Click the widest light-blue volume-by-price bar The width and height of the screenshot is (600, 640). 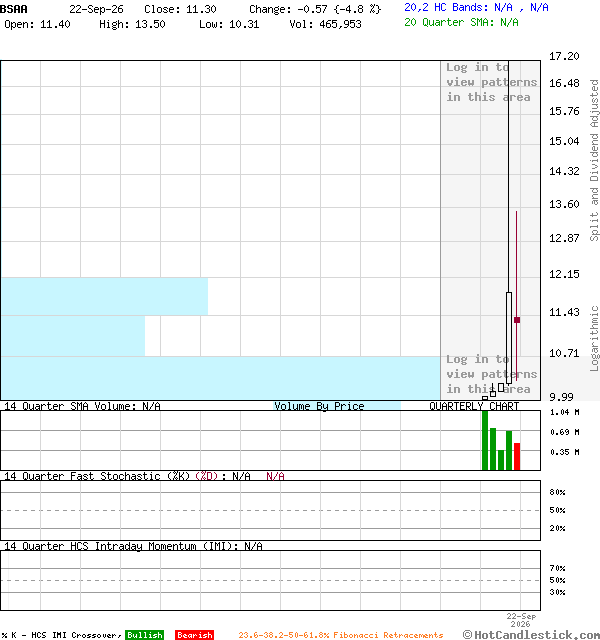[220, 378]
